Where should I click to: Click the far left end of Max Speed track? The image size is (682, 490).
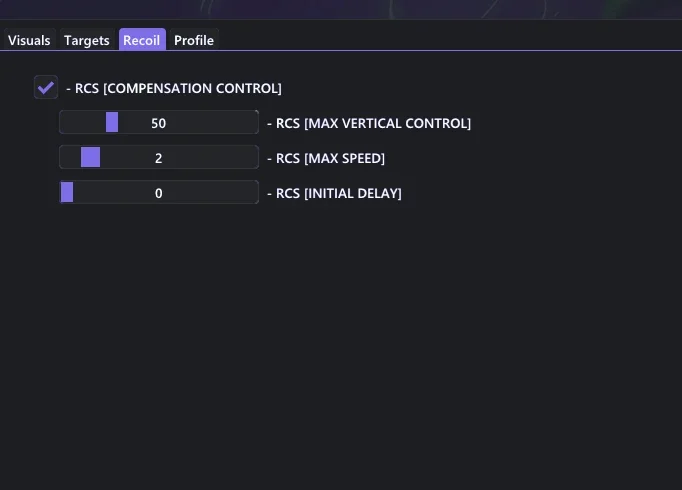63,157
